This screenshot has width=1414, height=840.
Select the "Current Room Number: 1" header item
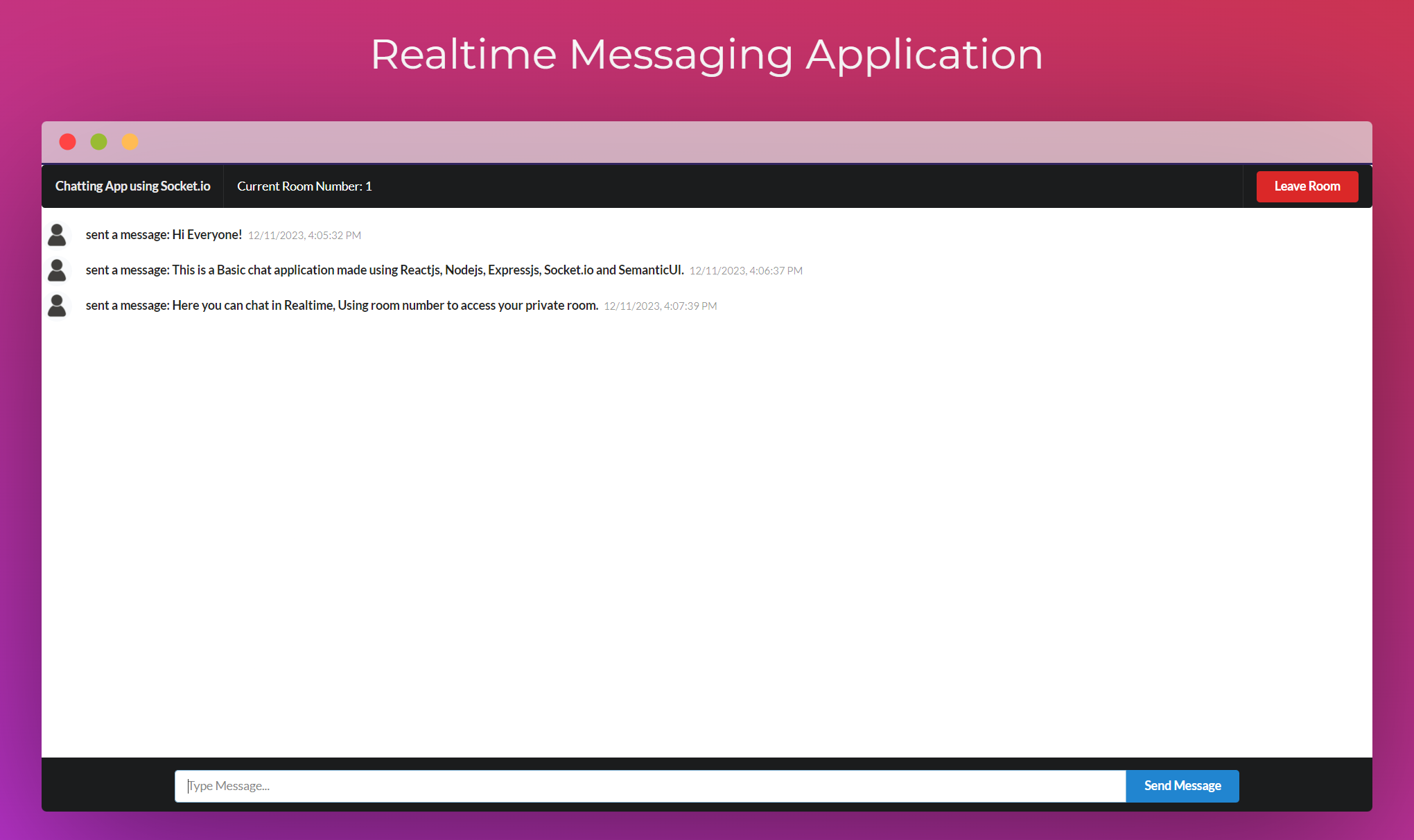click(304, 186)
